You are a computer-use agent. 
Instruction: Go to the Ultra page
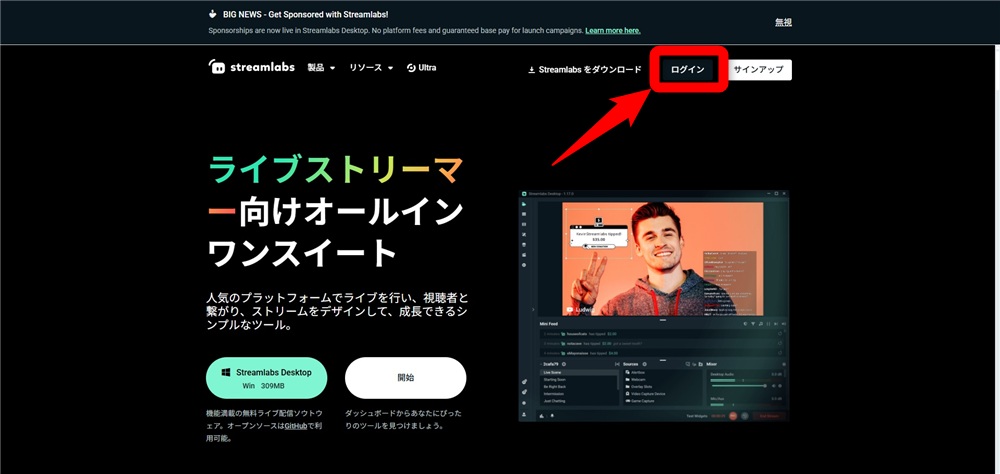pos(422,68)
